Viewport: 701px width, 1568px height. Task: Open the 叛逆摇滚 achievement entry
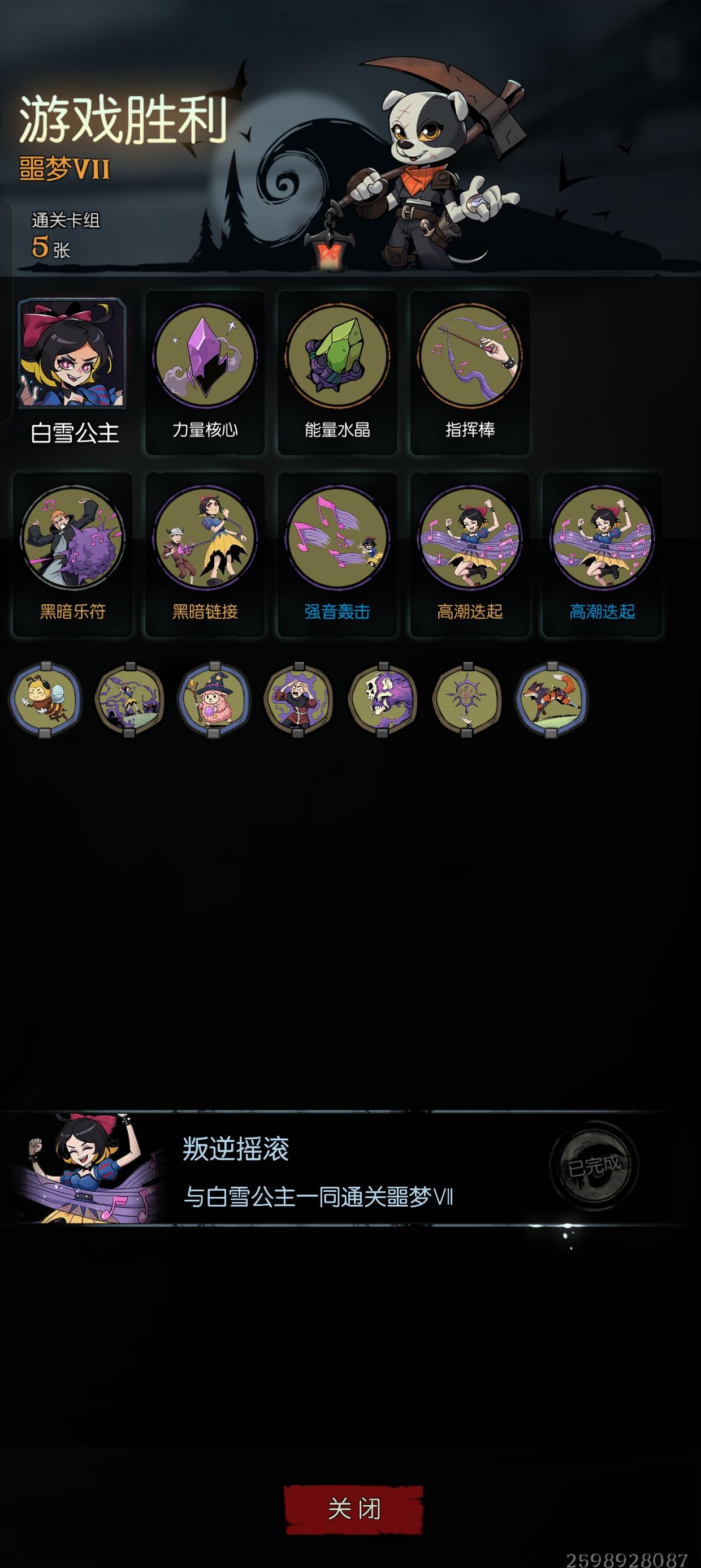pos(350,1168)
